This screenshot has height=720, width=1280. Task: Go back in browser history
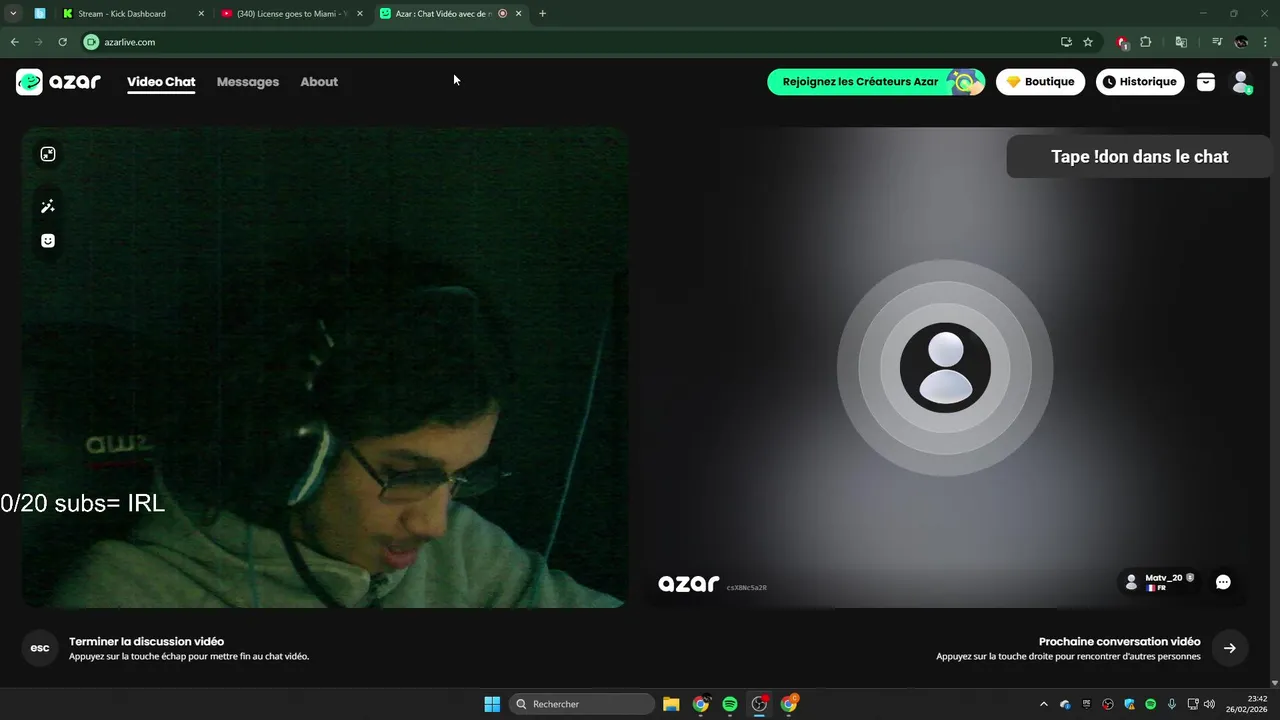(14, 42)
